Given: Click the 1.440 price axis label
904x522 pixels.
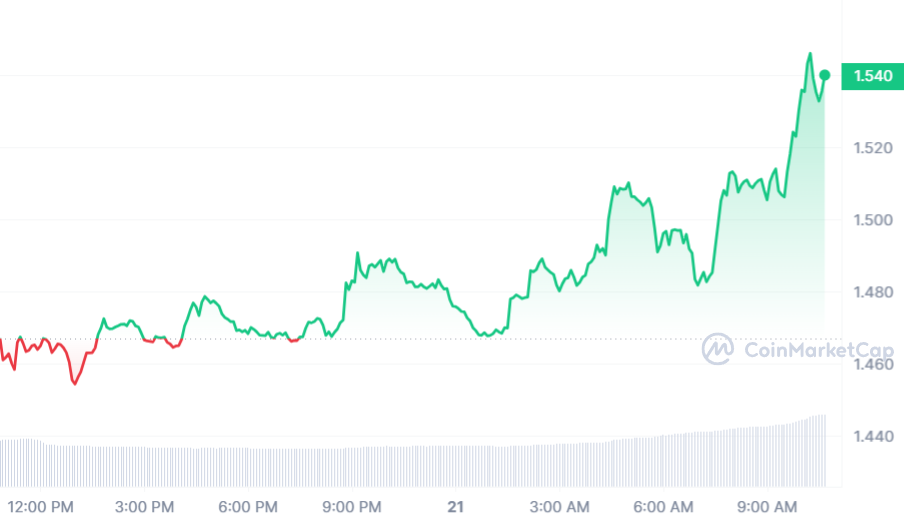Looking at the screenshot, I should tap(873, 437).
